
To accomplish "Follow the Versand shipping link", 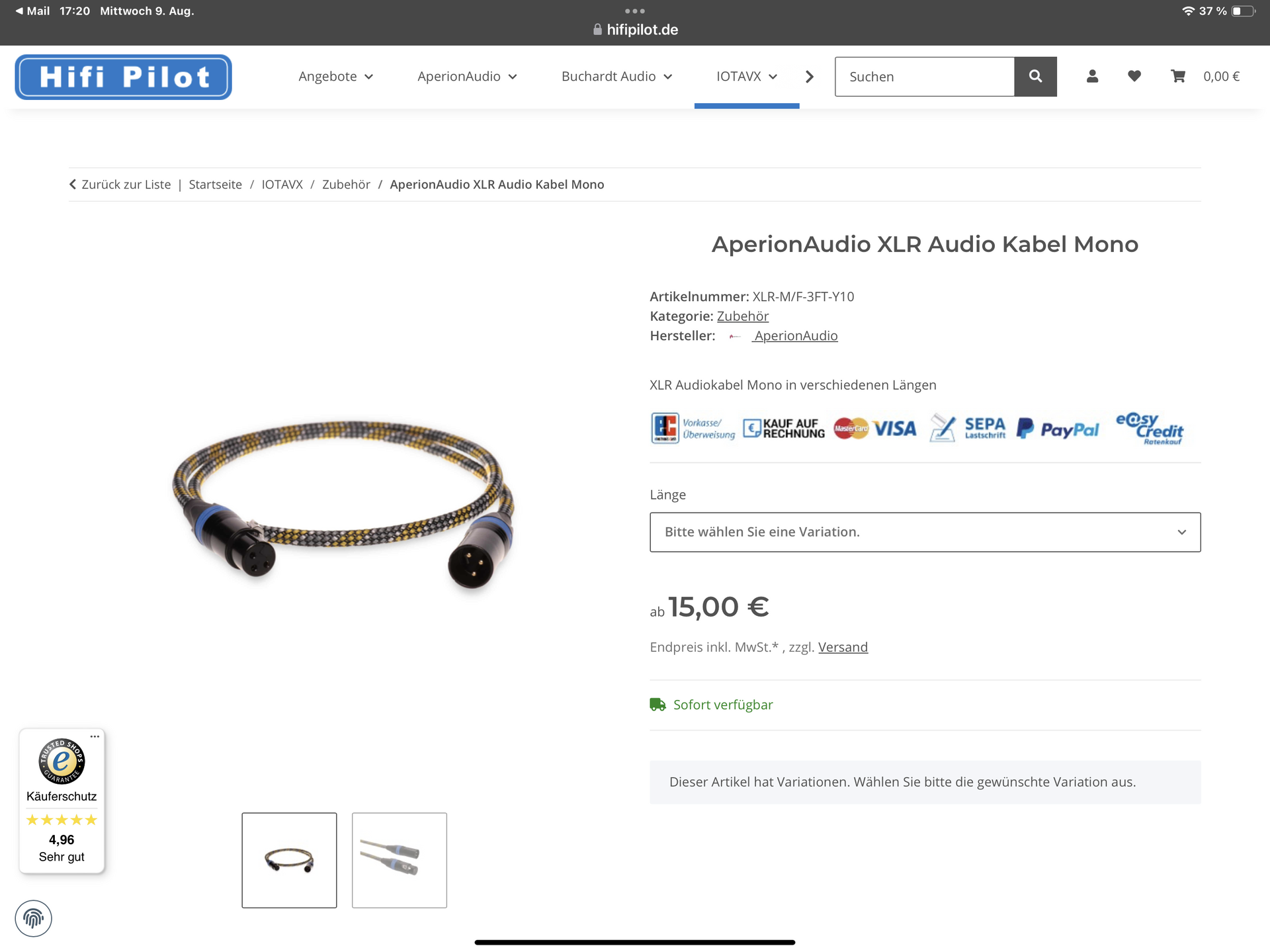I will [x=843, y=647].
